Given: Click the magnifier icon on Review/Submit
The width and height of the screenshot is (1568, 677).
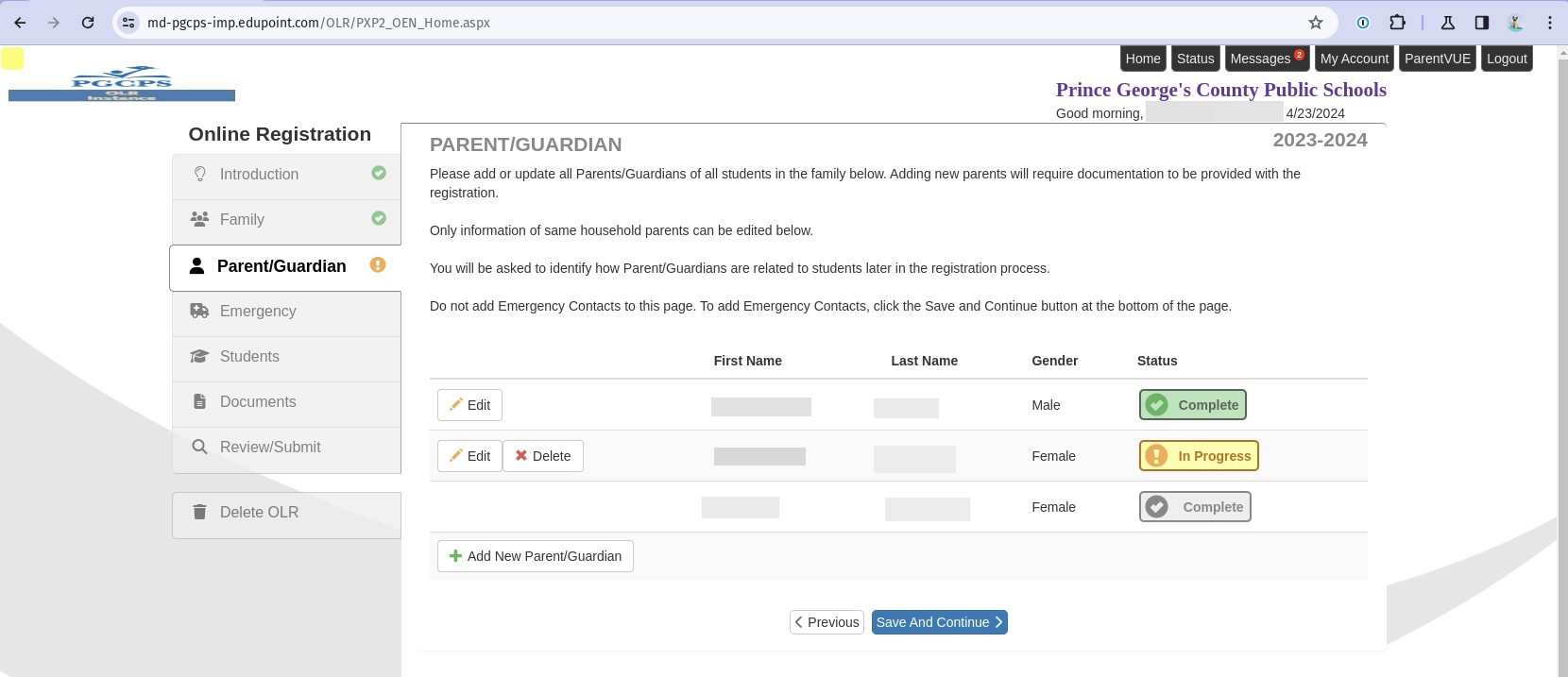Looking at the screenshot, I should pos(199,446).
